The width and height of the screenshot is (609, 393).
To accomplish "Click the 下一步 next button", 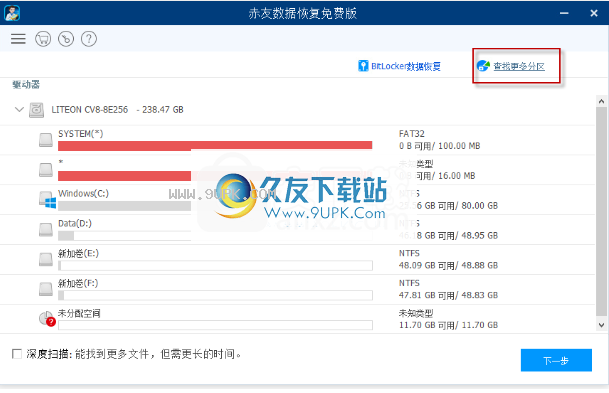I will [556, 360].
